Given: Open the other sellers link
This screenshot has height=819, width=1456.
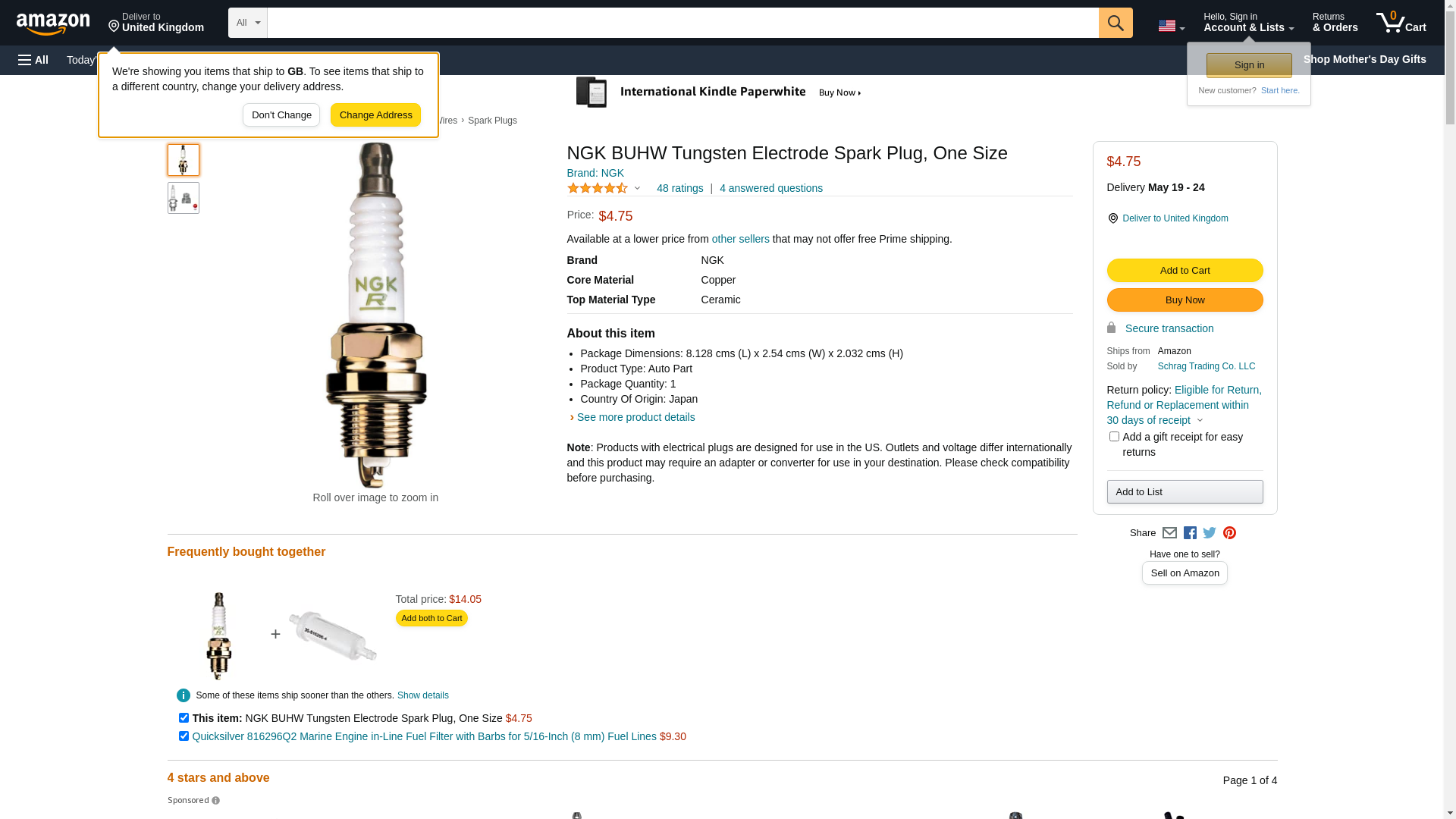Looking at the screenshot, I should tap(740, 239).
